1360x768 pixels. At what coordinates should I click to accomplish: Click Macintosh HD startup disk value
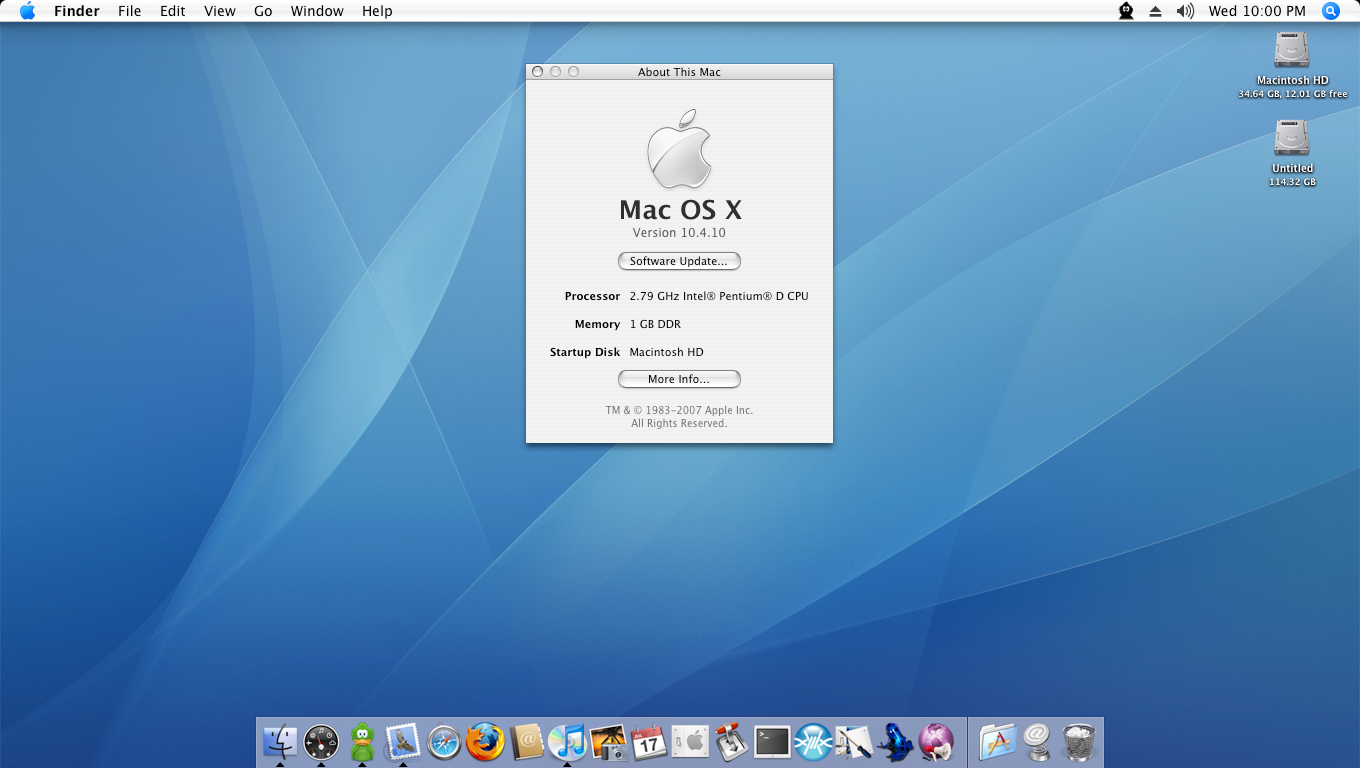[666, 352]
